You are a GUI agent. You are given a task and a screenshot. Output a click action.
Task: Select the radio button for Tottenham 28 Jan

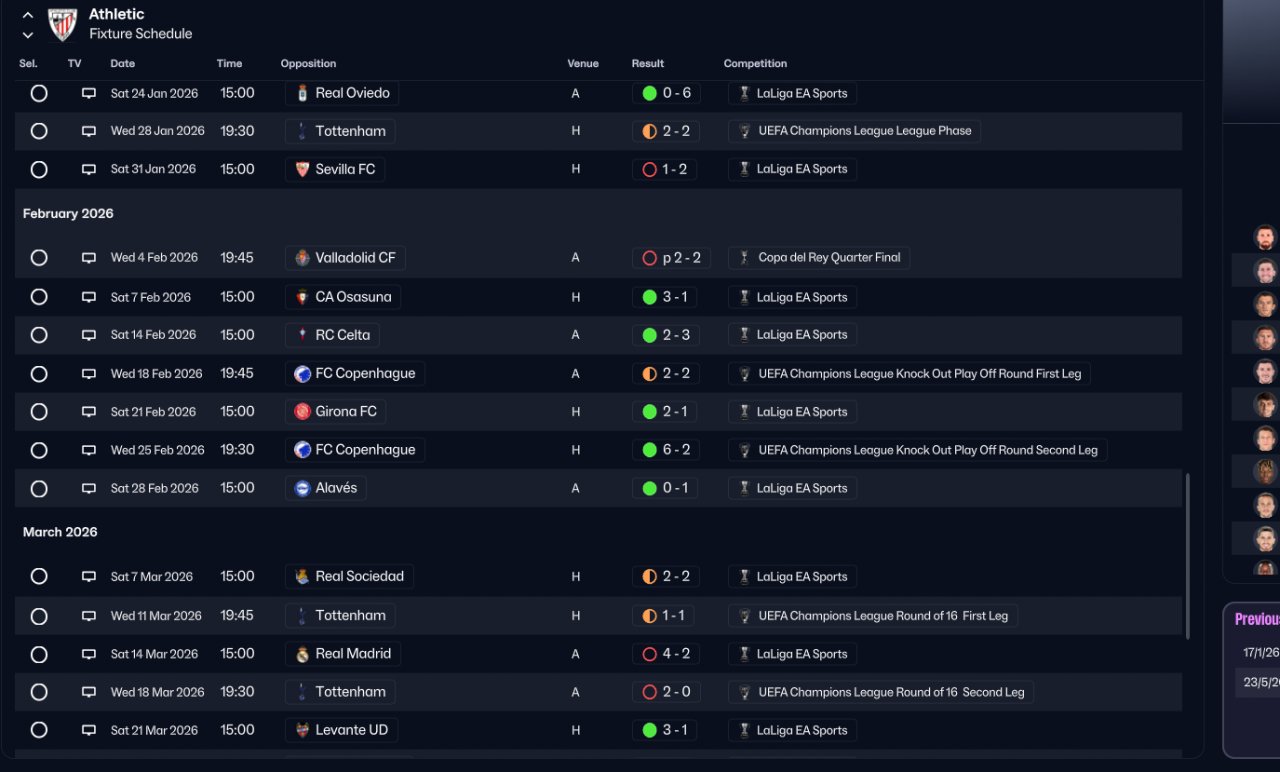(39, 131)
